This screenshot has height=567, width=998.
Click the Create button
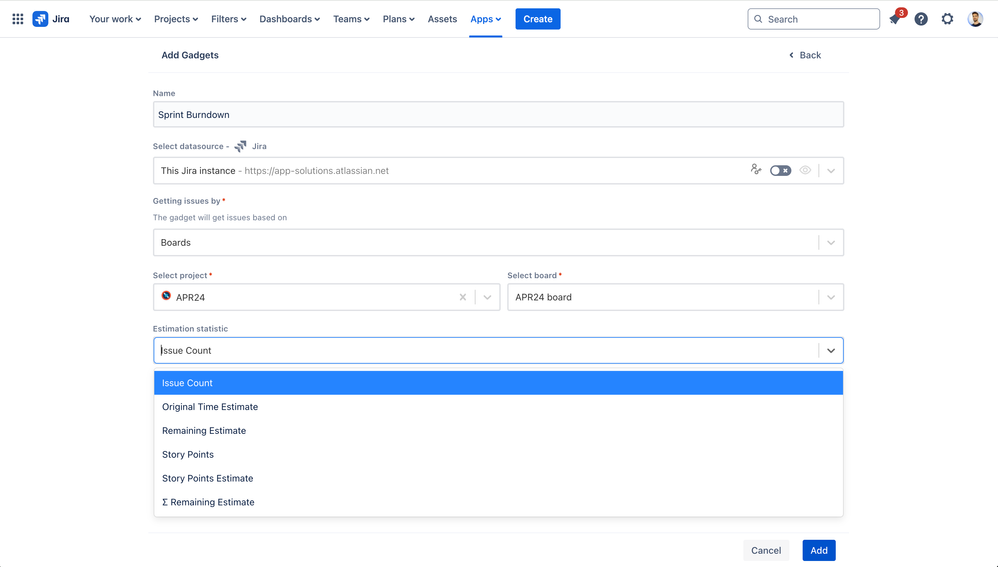click(538, 19)
